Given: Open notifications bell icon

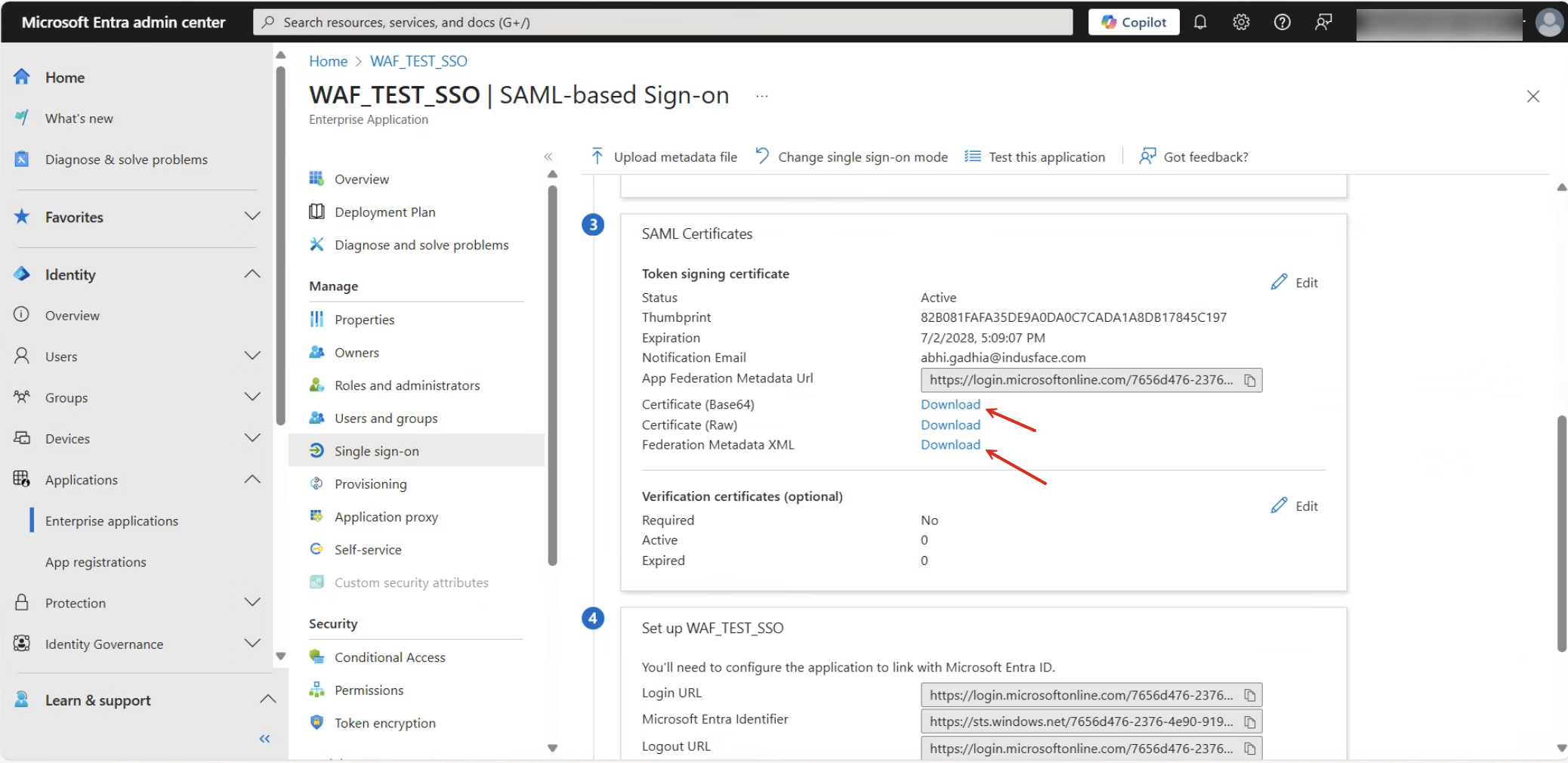Looking at the screenshot, I should [1200, 22].
